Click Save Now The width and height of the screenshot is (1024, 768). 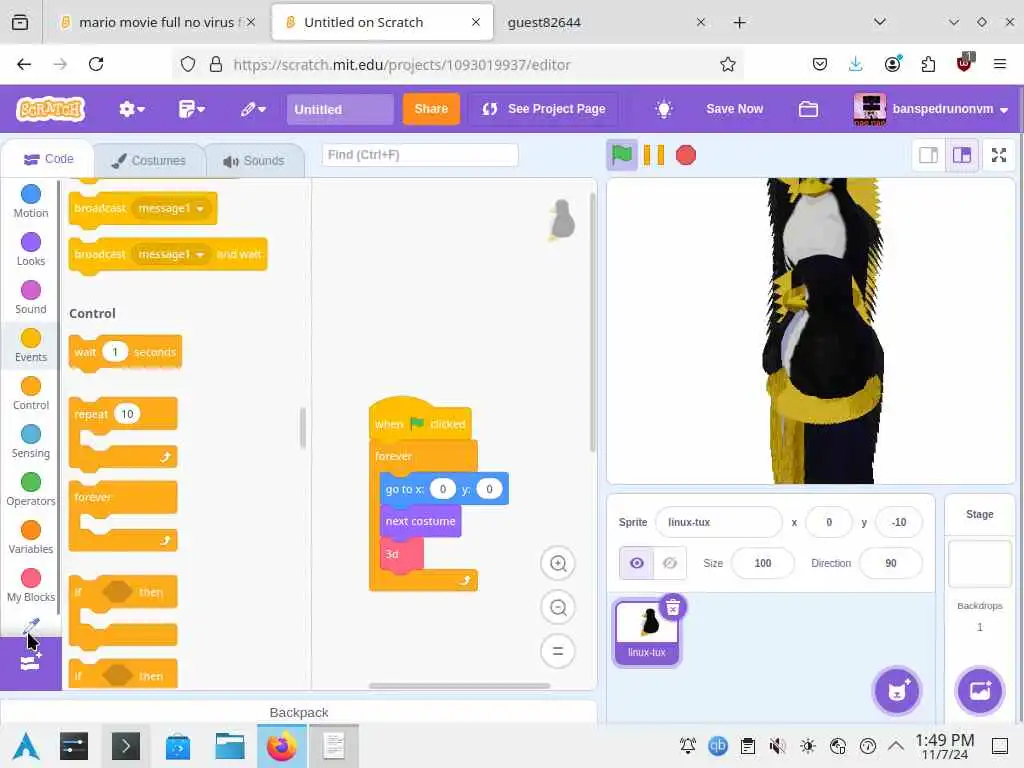pyautogui.click(x=734, y=109)
